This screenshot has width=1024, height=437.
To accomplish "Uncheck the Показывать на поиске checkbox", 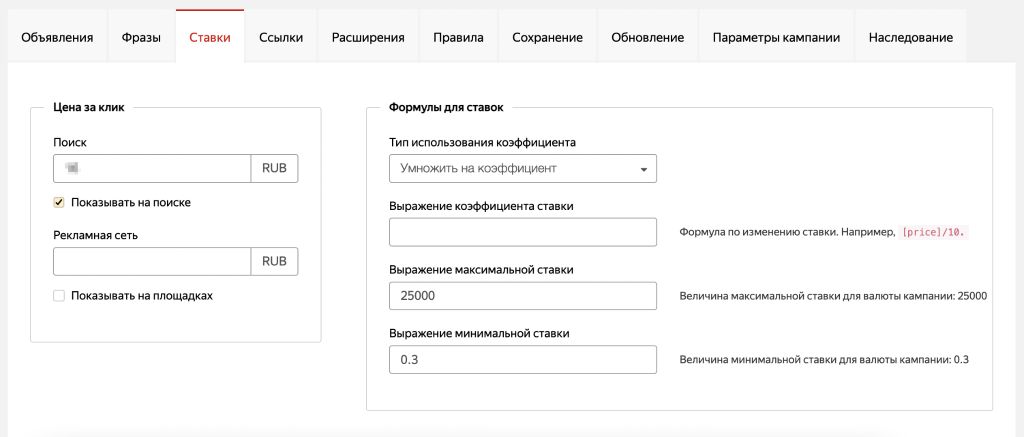I will point(59,202).
